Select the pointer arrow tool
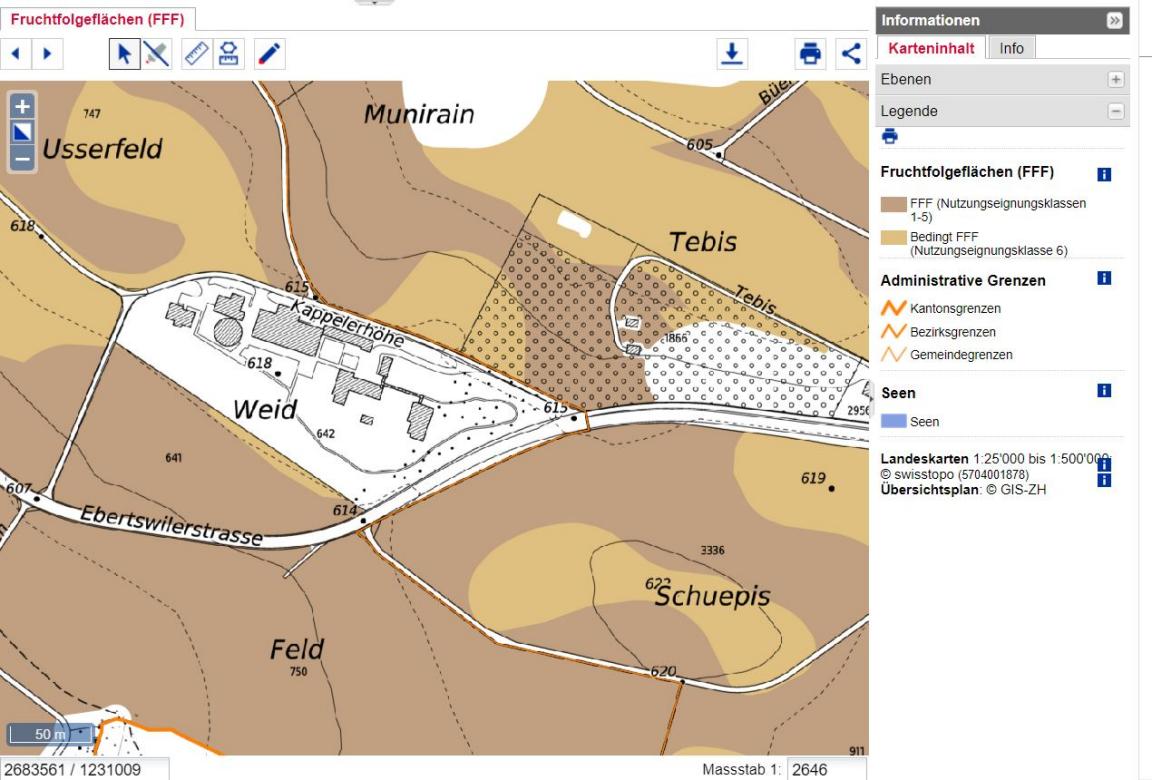The image size is (1152, 780). (x=124, y=54)
